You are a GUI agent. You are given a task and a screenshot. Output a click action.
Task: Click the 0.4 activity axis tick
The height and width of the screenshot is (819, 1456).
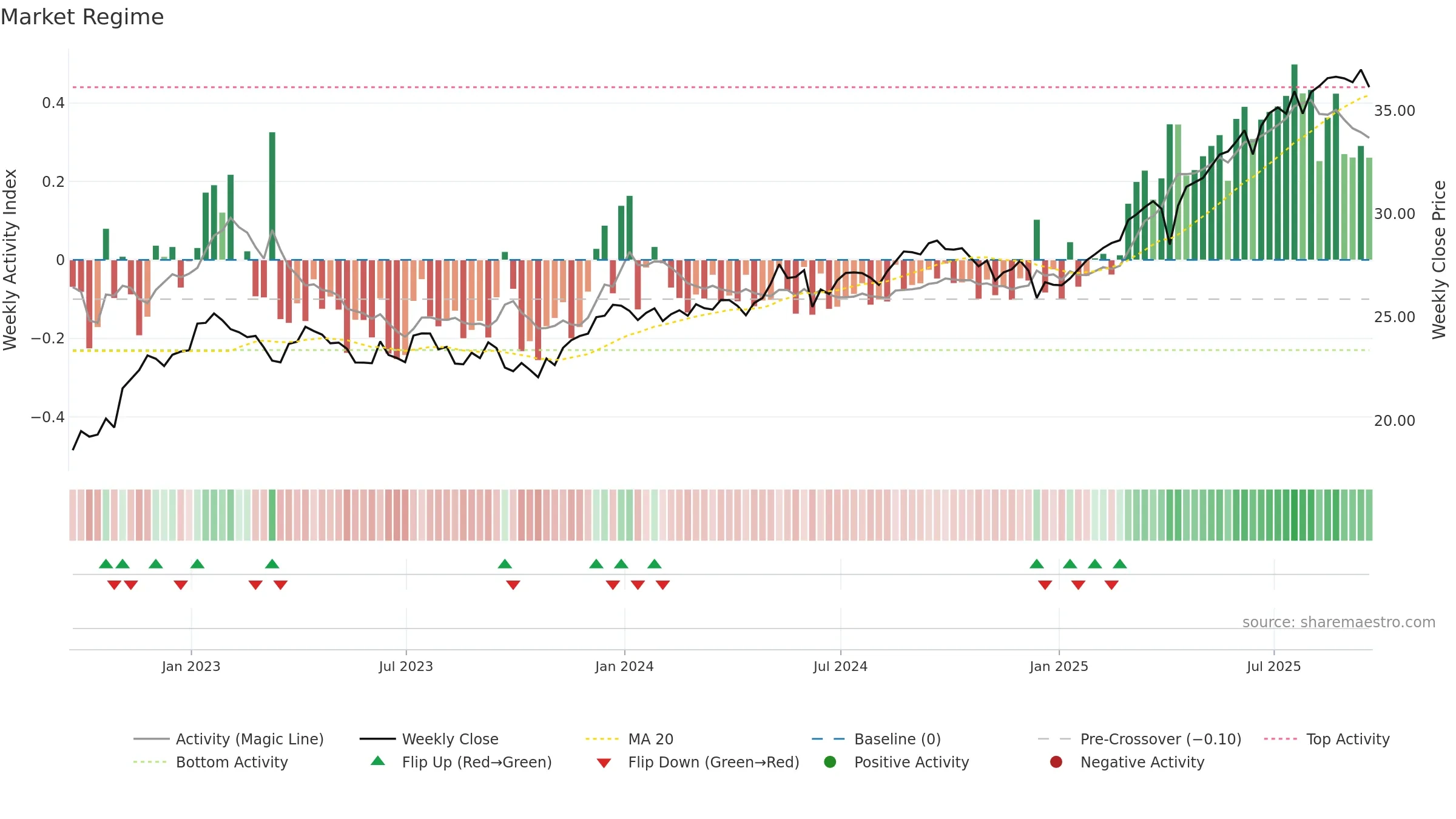click(x=53, y=103)
